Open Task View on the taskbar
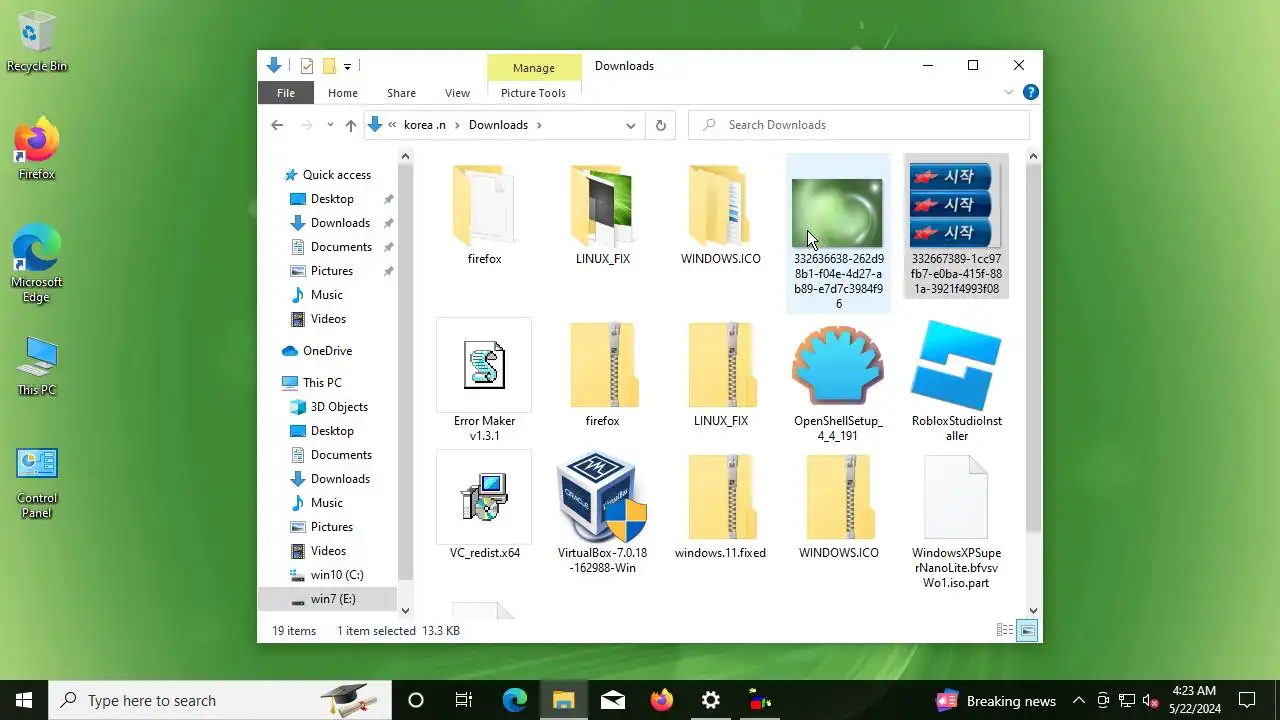The width and height of the screenshot is (1280, 720). (464, 700)
